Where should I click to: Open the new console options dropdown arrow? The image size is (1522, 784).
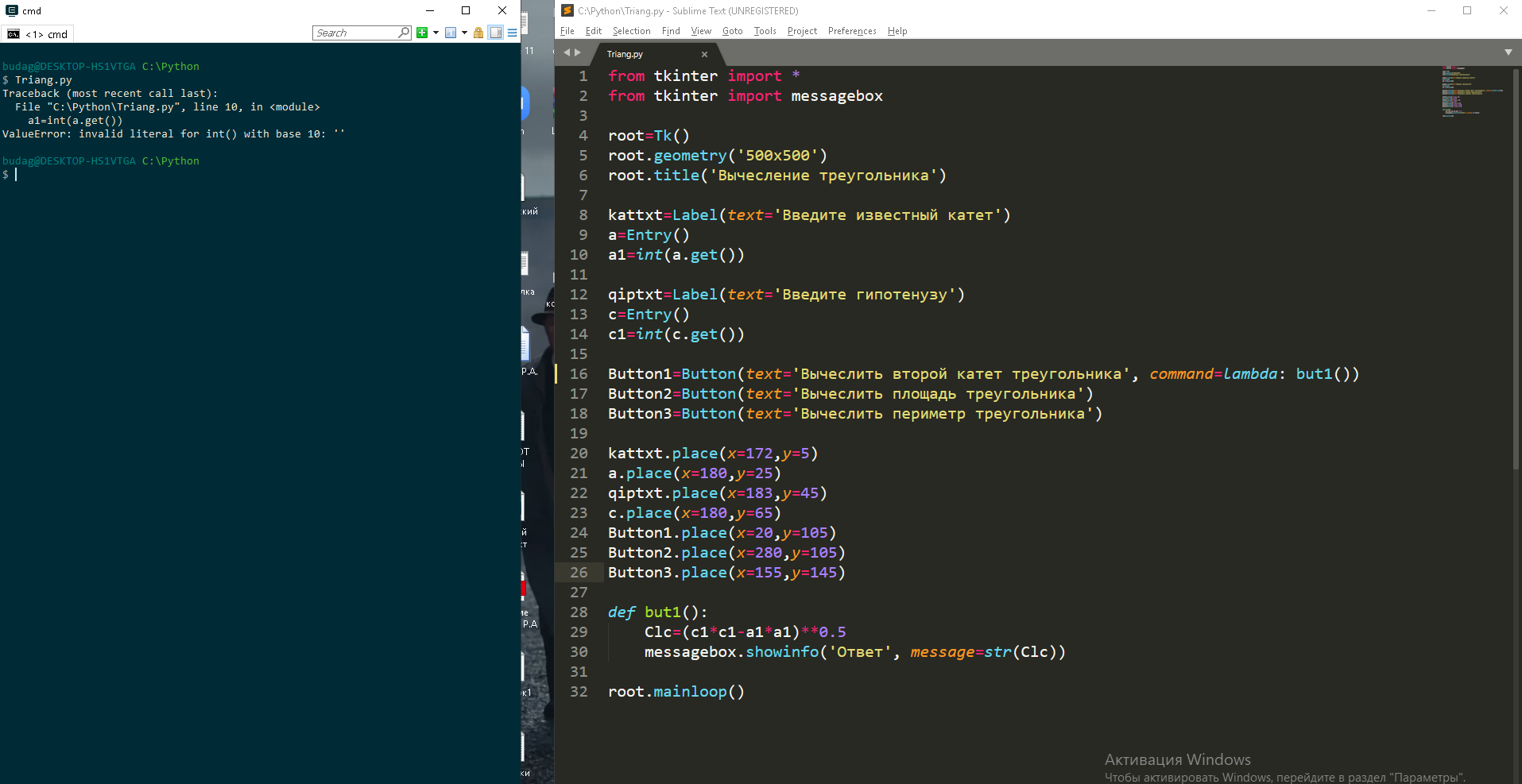click(436, 33)
